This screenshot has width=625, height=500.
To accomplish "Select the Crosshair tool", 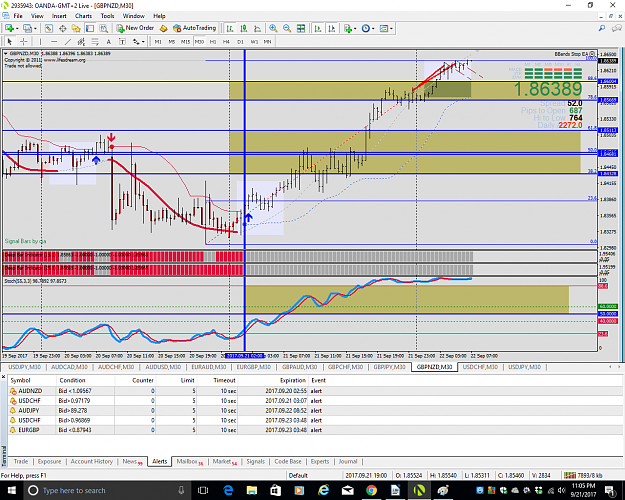I will [x=24, y=41].
